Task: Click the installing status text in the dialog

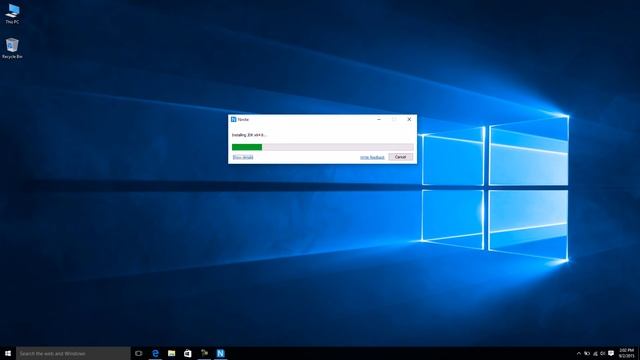Action: pyautogui.click(x=249, y=135)
